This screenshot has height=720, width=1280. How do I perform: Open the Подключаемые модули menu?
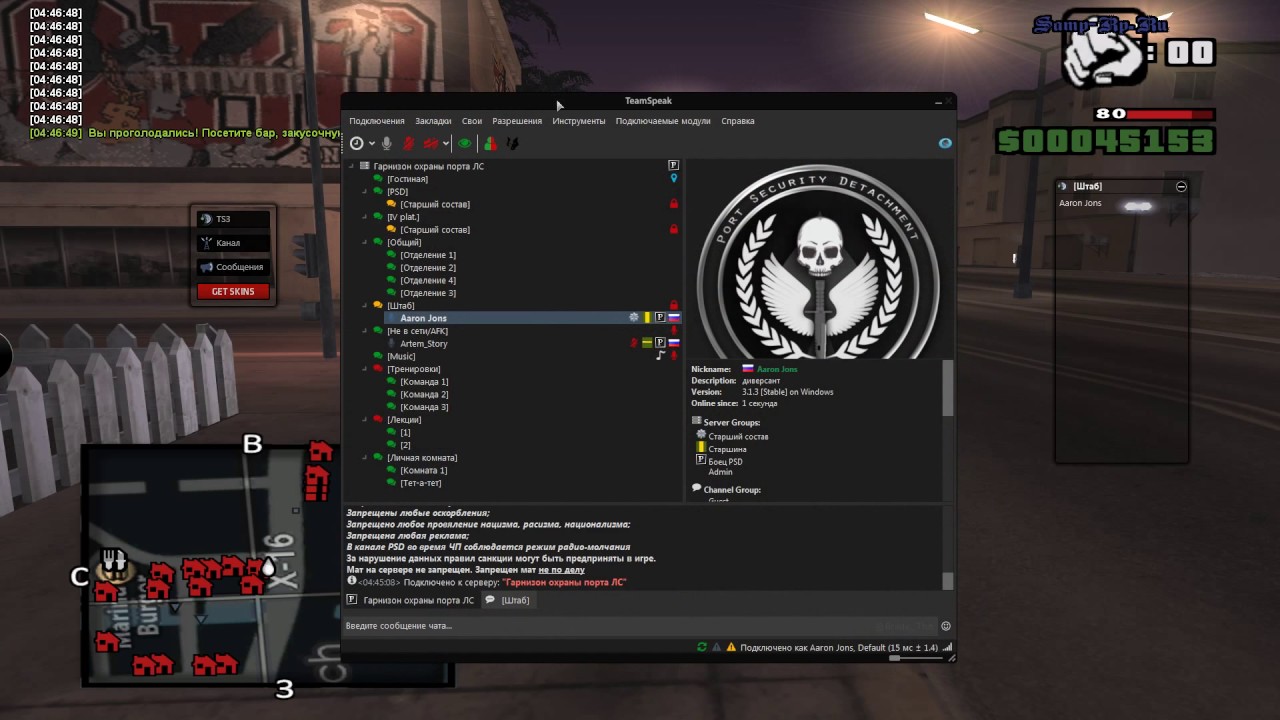click(663, 121)
